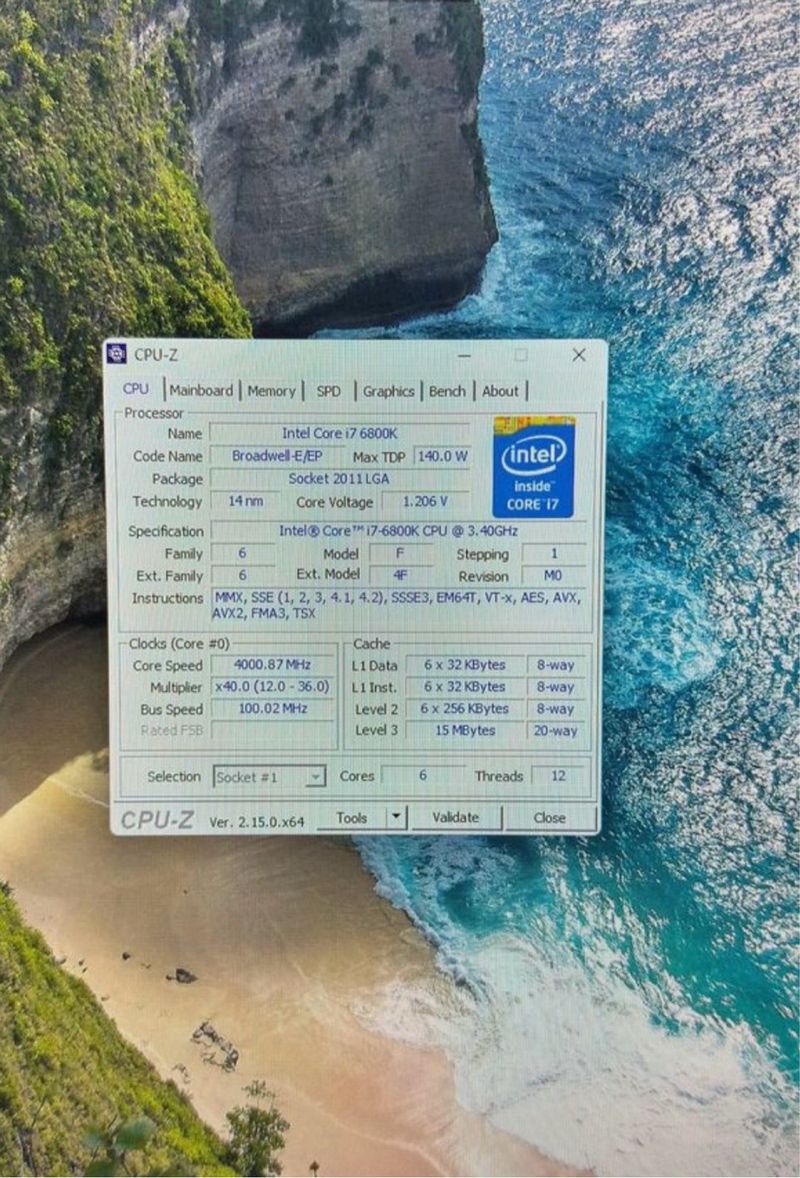Click the Instructions list text
This screenshot has width=800, height=1178.
398,606
